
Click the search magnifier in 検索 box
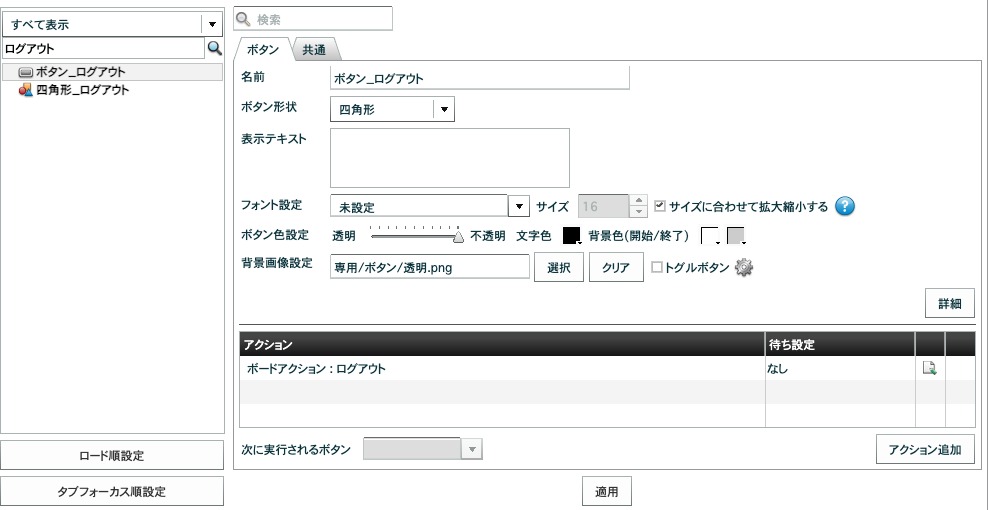coord(243,19)
